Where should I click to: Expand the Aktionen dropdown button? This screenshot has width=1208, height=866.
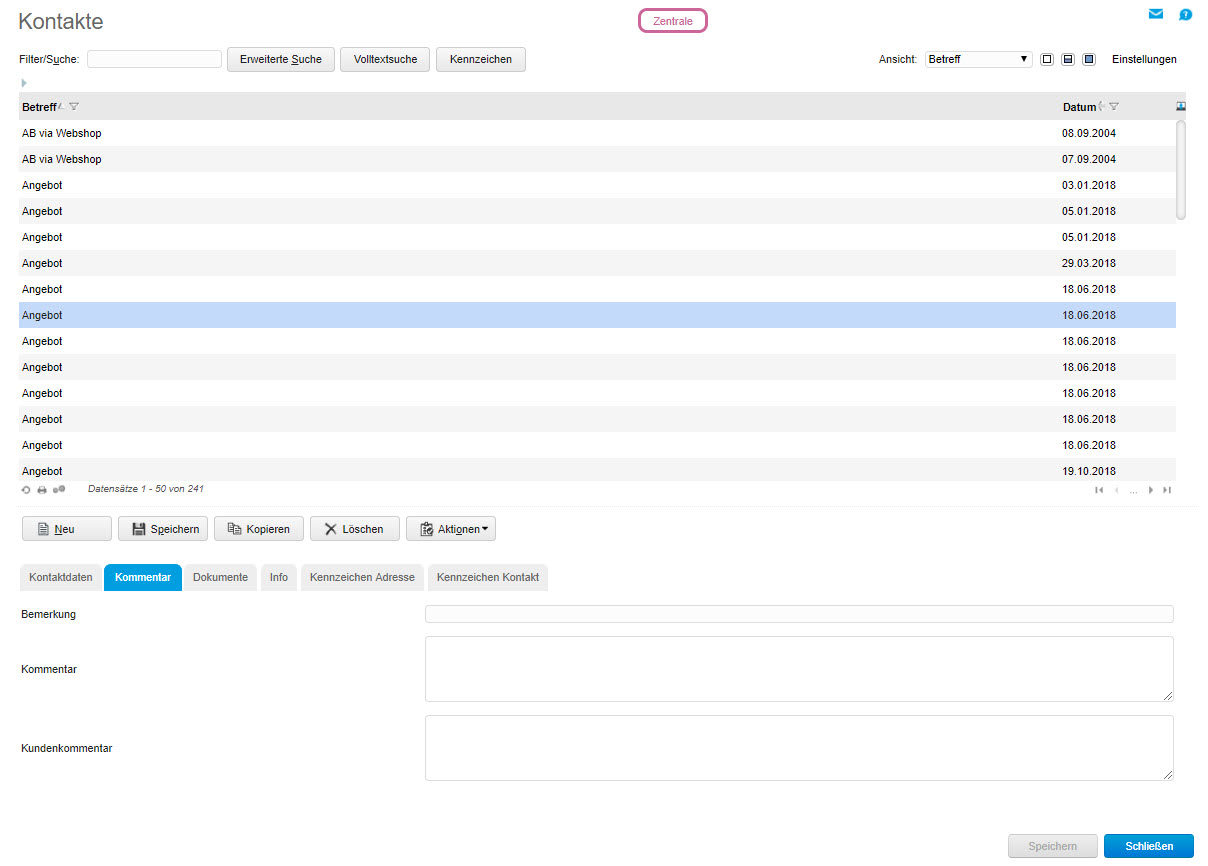(451, 529)
